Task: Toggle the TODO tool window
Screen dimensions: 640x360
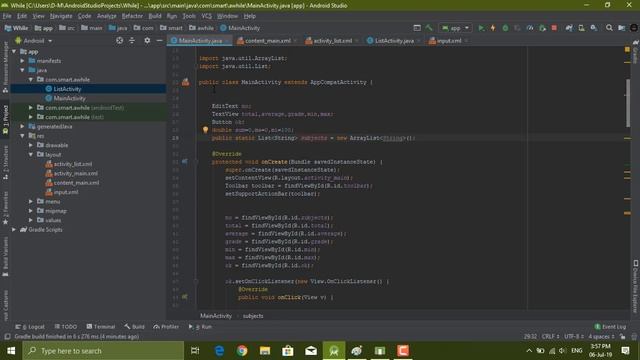Action: (x=65, y=327)
